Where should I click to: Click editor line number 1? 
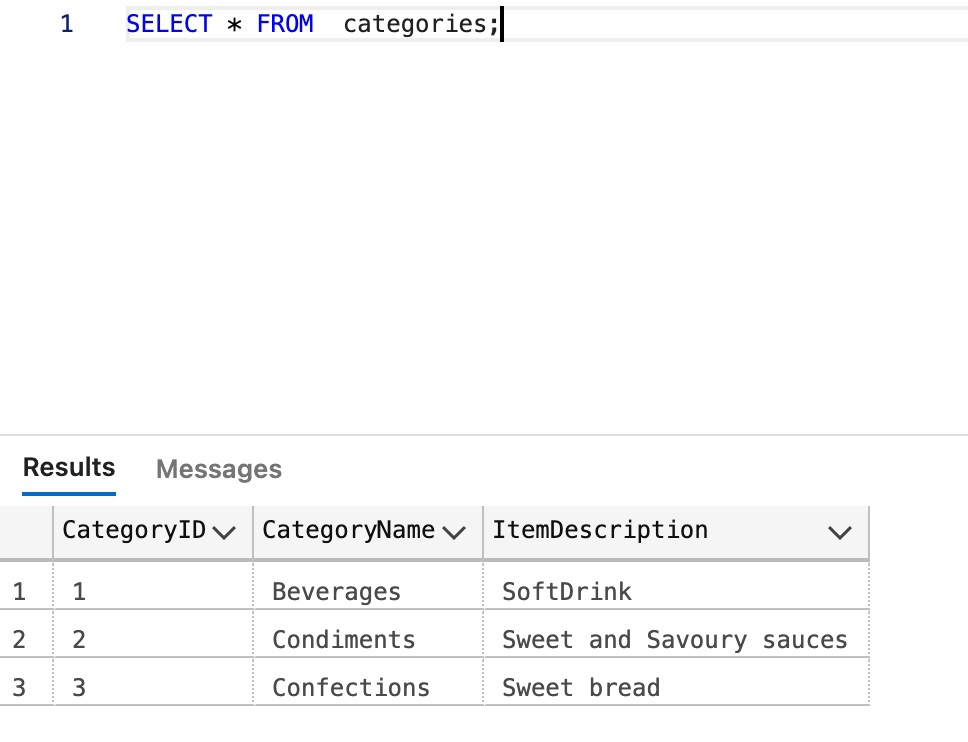(x=66, y=24)
